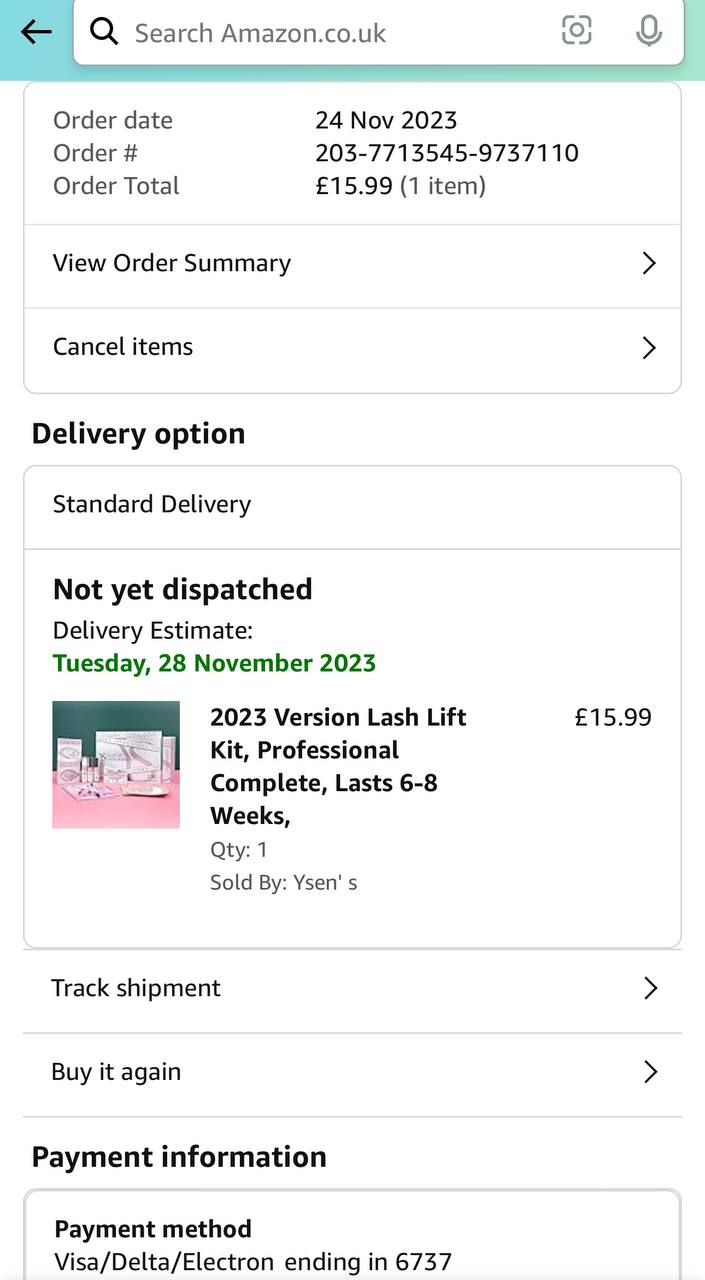
Task: Tap the Tuesday, 28 November 2023 delivery estimate
Action: (214, 663)
